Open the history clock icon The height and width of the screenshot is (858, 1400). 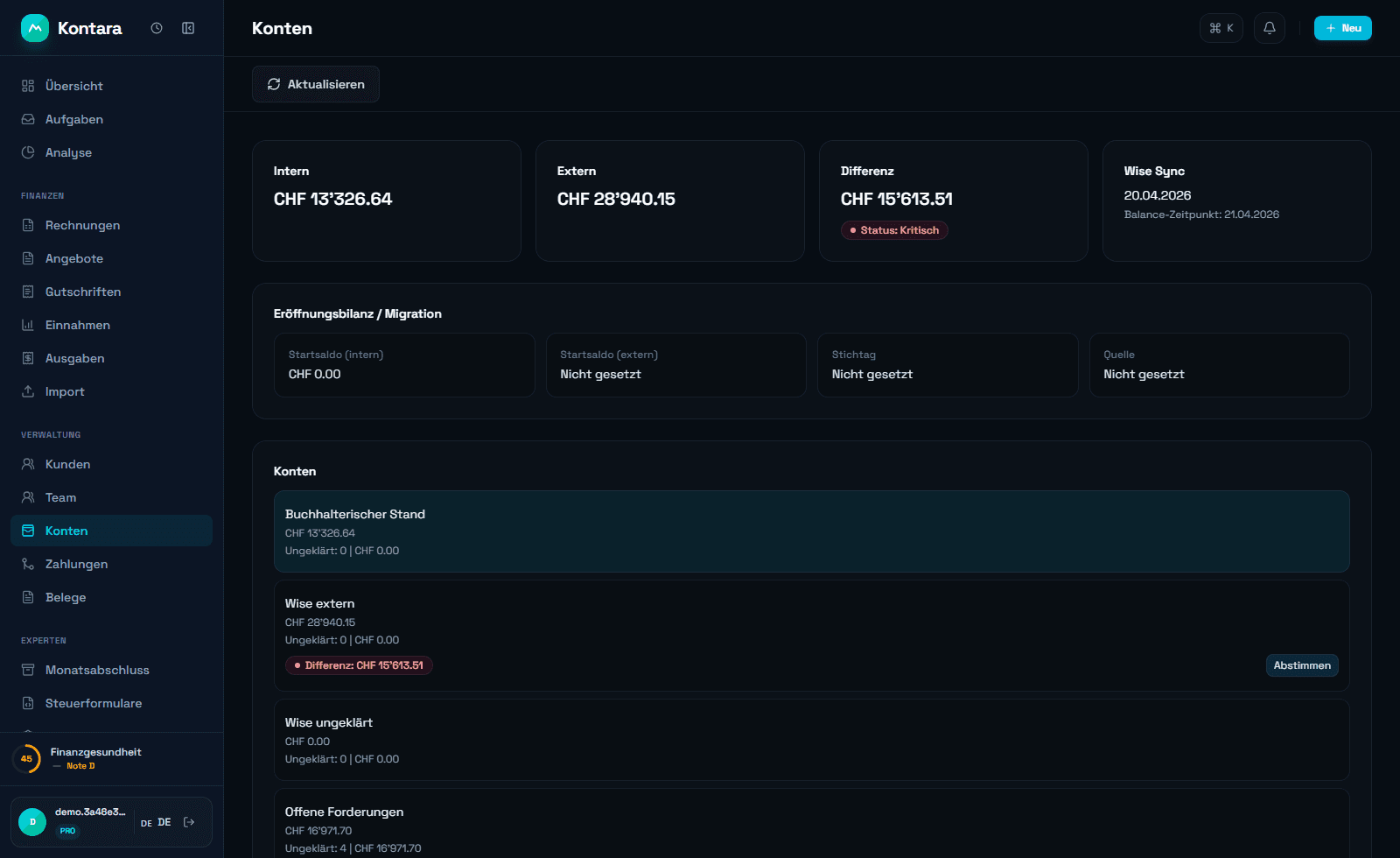click(157, 28)
